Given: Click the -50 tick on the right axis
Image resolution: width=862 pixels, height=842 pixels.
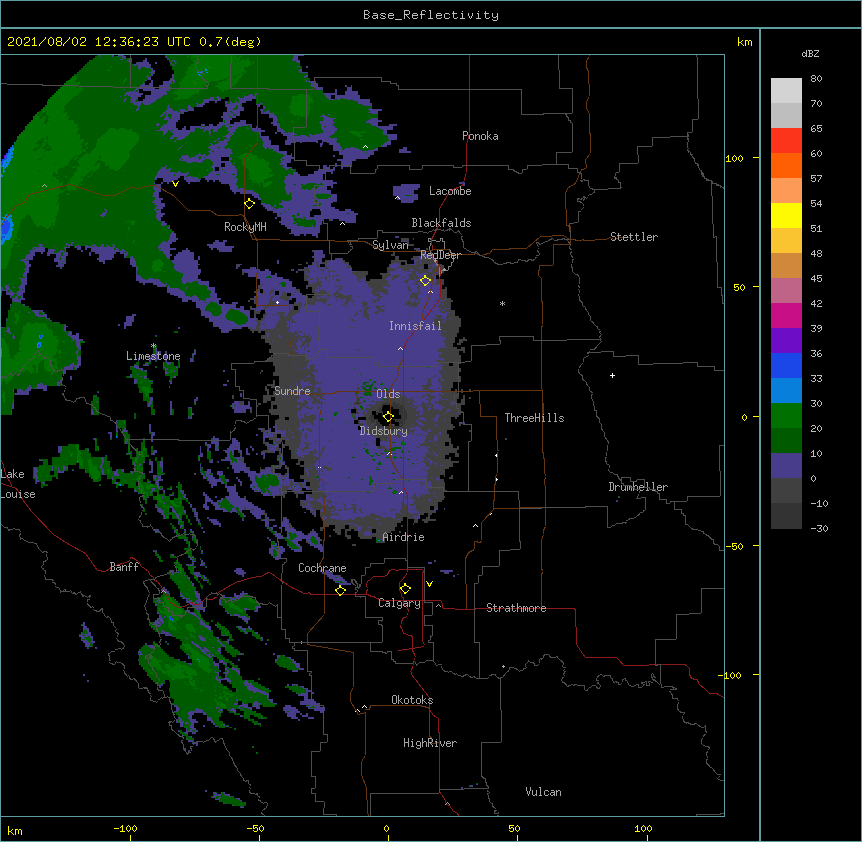Looking at the screenshot, I should click(x=734, y=546).
